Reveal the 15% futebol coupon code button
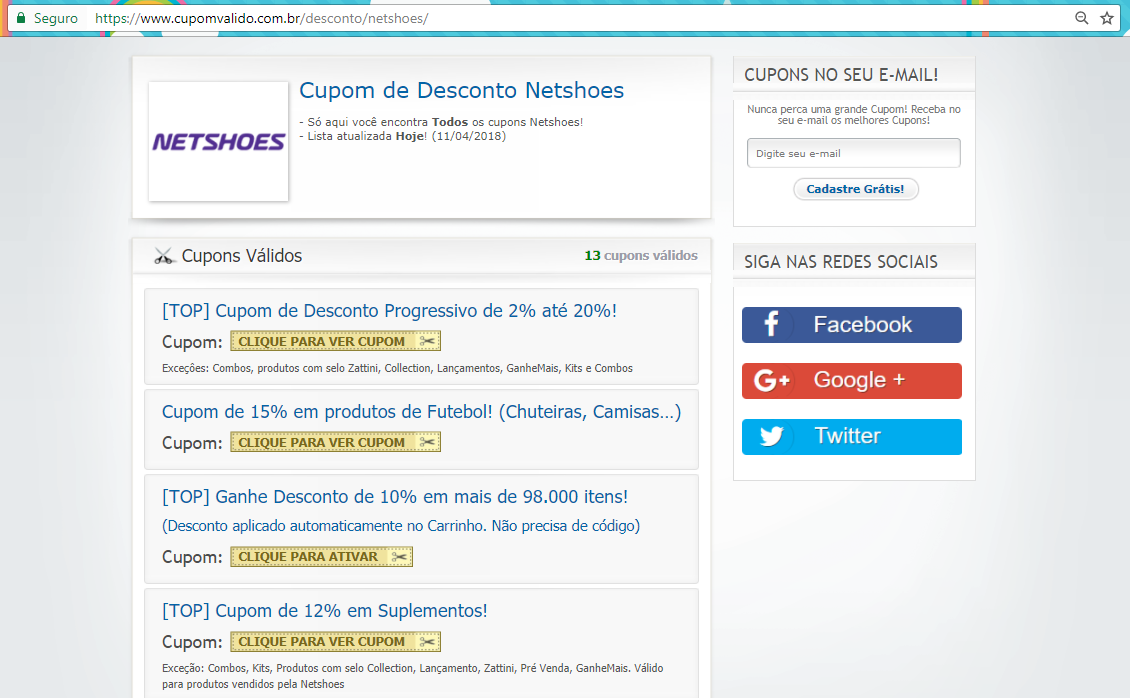 (x=335, y=441)
